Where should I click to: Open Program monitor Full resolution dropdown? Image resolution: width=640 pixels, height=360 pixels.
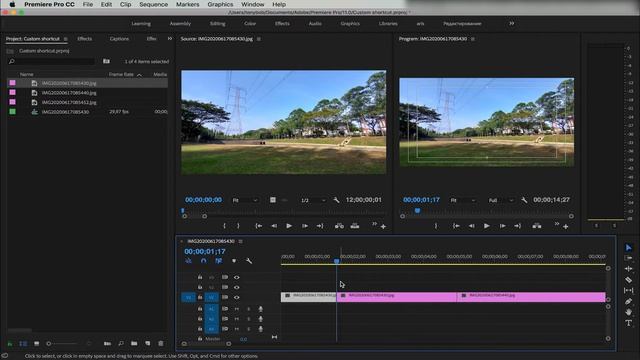pyautogui.click(x=501, y=200)
